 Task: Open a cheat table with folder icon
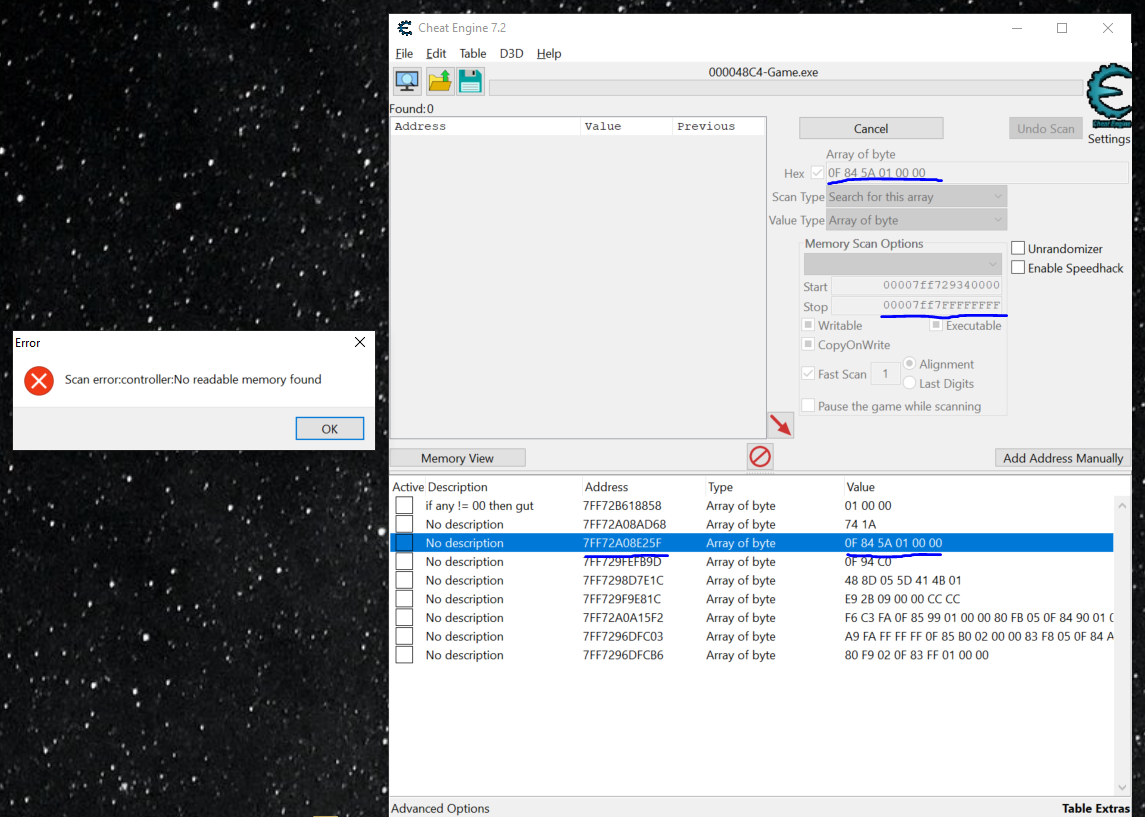click(x=440, y=81)
